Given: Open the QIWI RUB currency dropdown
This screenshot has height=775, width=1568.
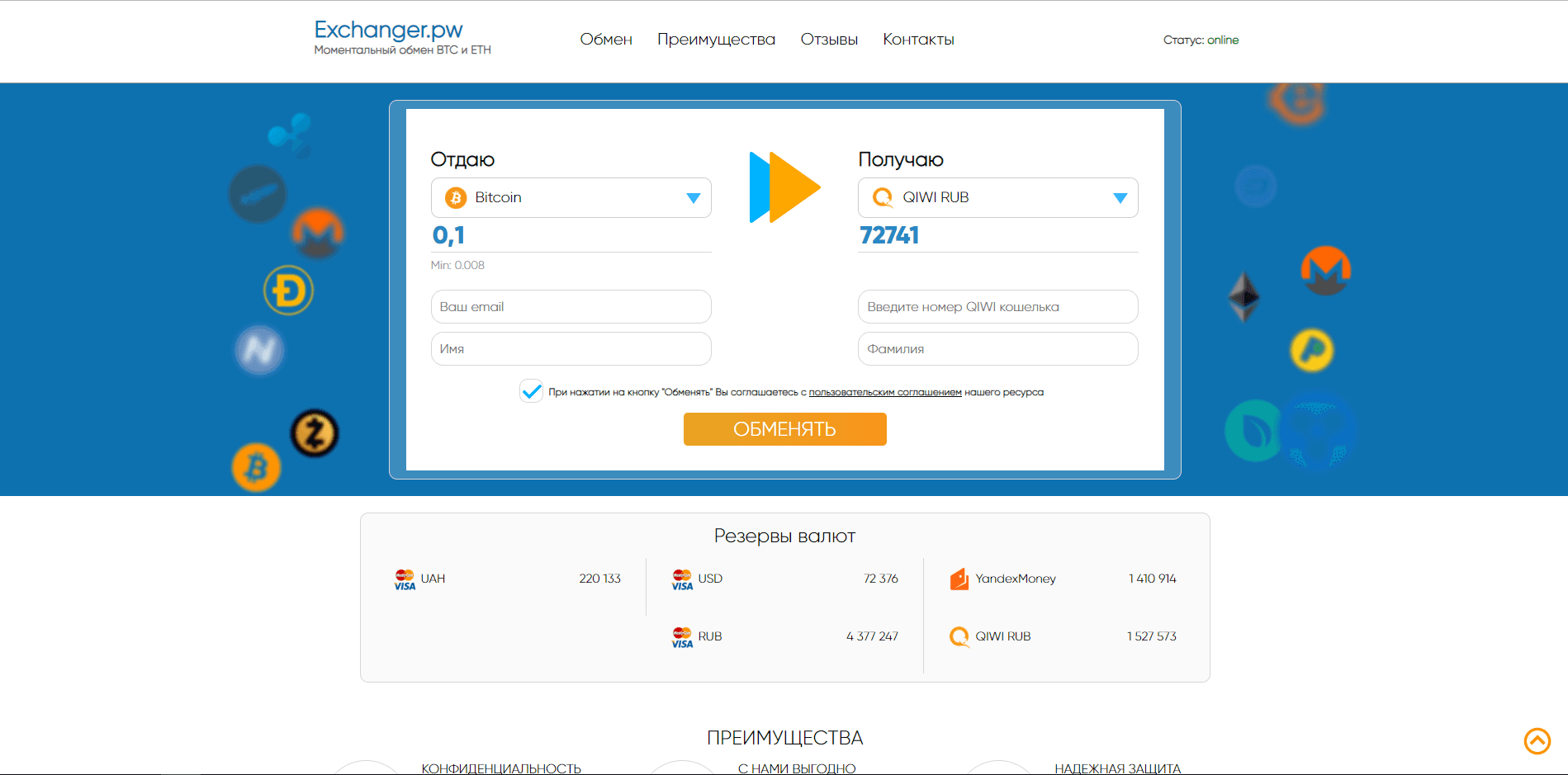Looking at the screenshot, I should [x=1120, y=197].
